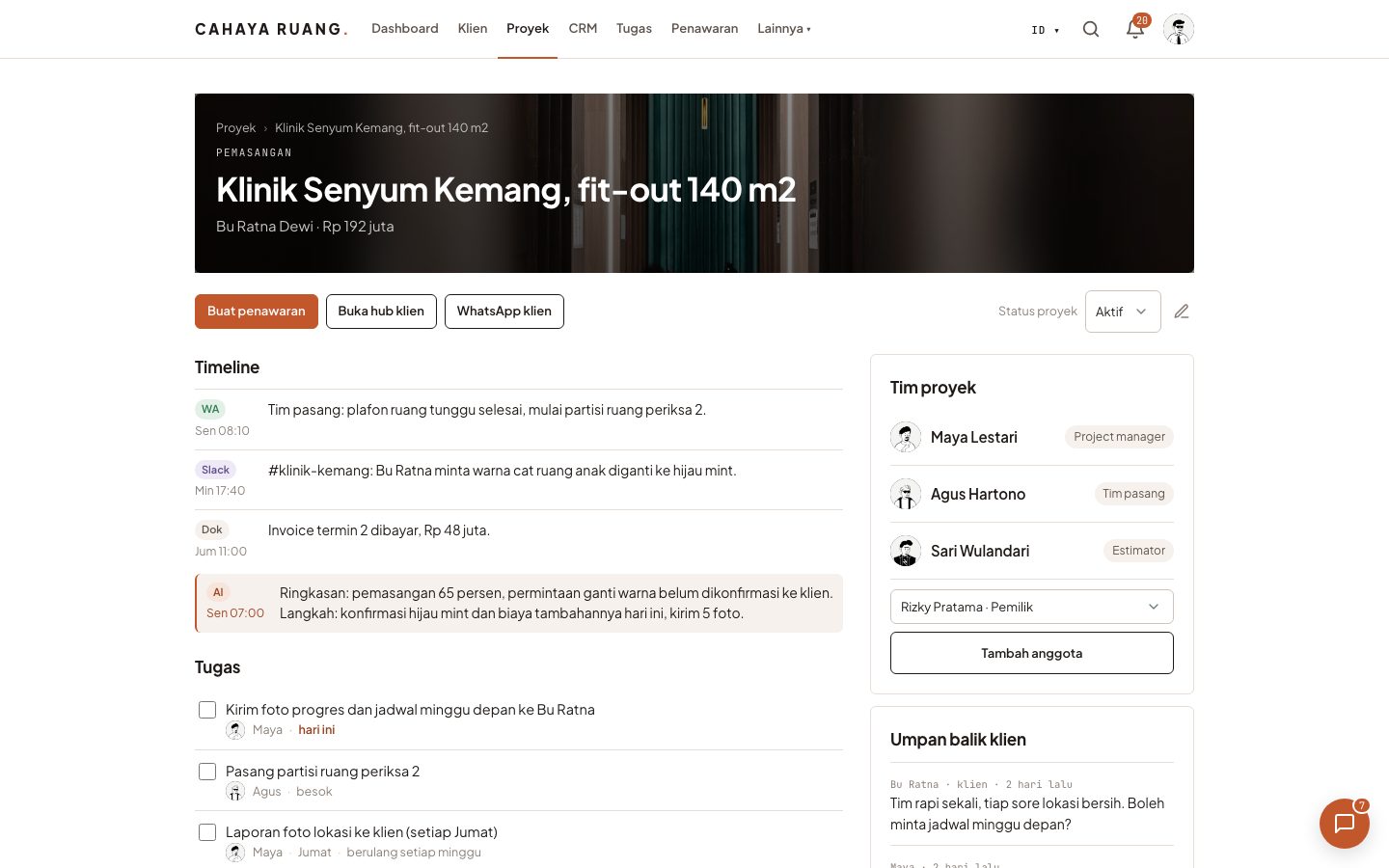1389x868 pixels.
Task: Check off 'Pasang partisi ruang periksa 2' task
Action: [207, 772]
